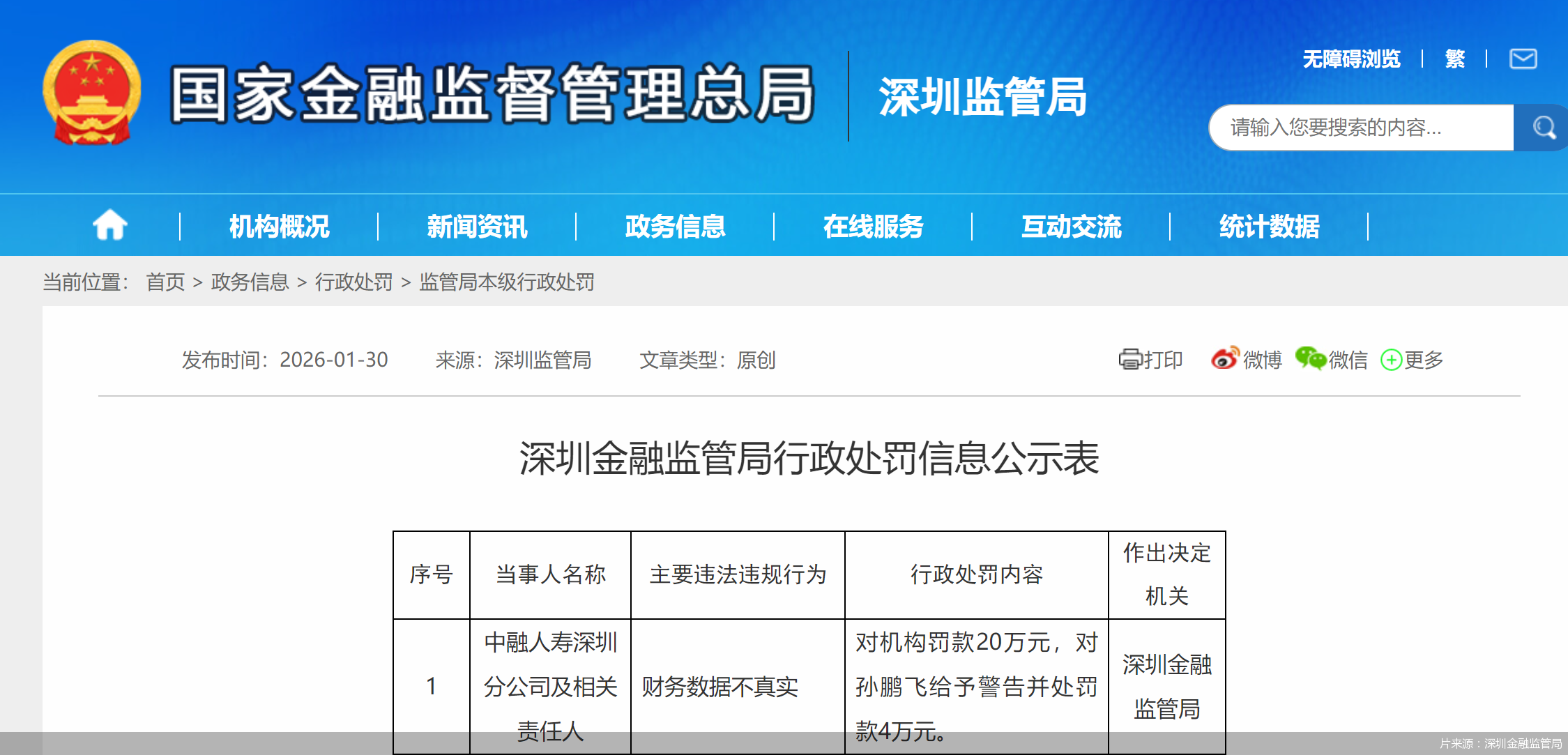Click the search input field
1568x755 pixels.
point(1360,128)
